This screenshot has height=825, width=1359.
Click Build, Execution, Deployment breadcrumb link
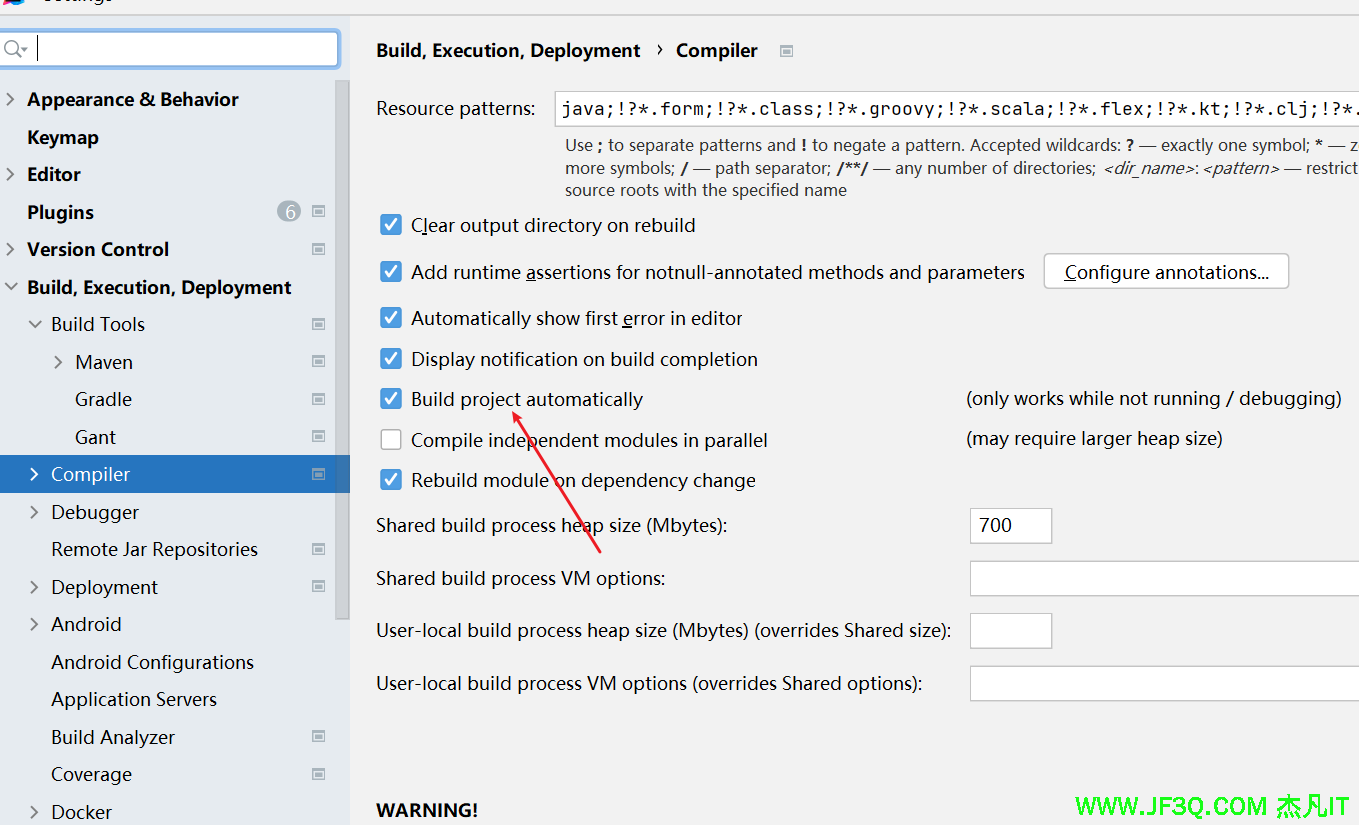(x=508, y=51)
